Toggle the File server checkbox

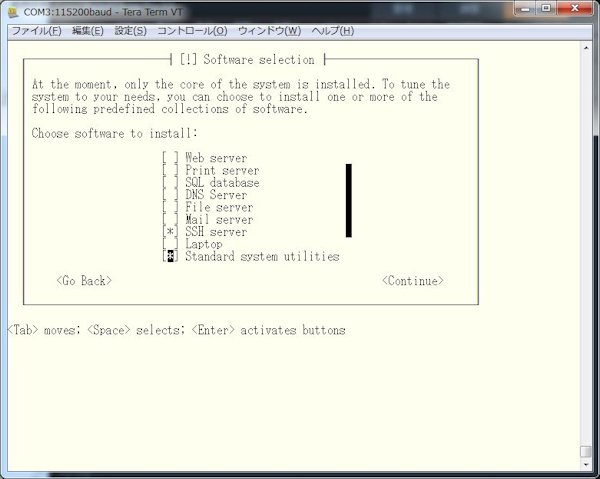170,207
